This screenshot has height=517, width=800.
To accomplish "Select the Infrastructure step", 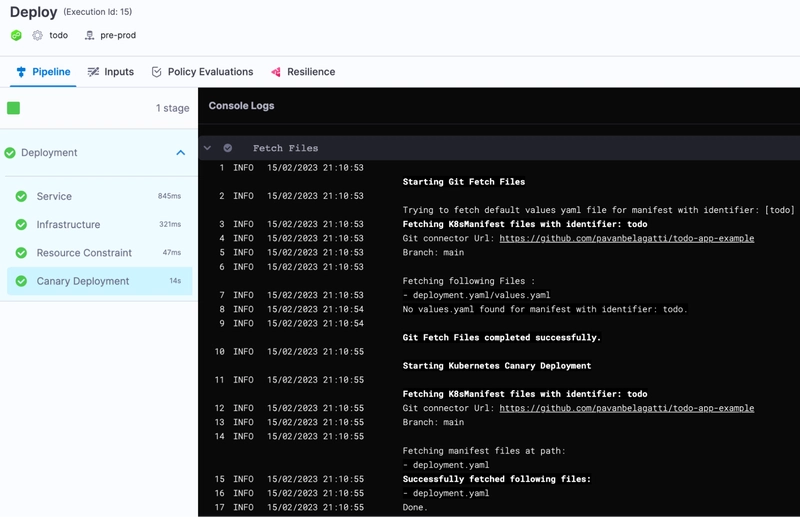I will coord(99,225).
